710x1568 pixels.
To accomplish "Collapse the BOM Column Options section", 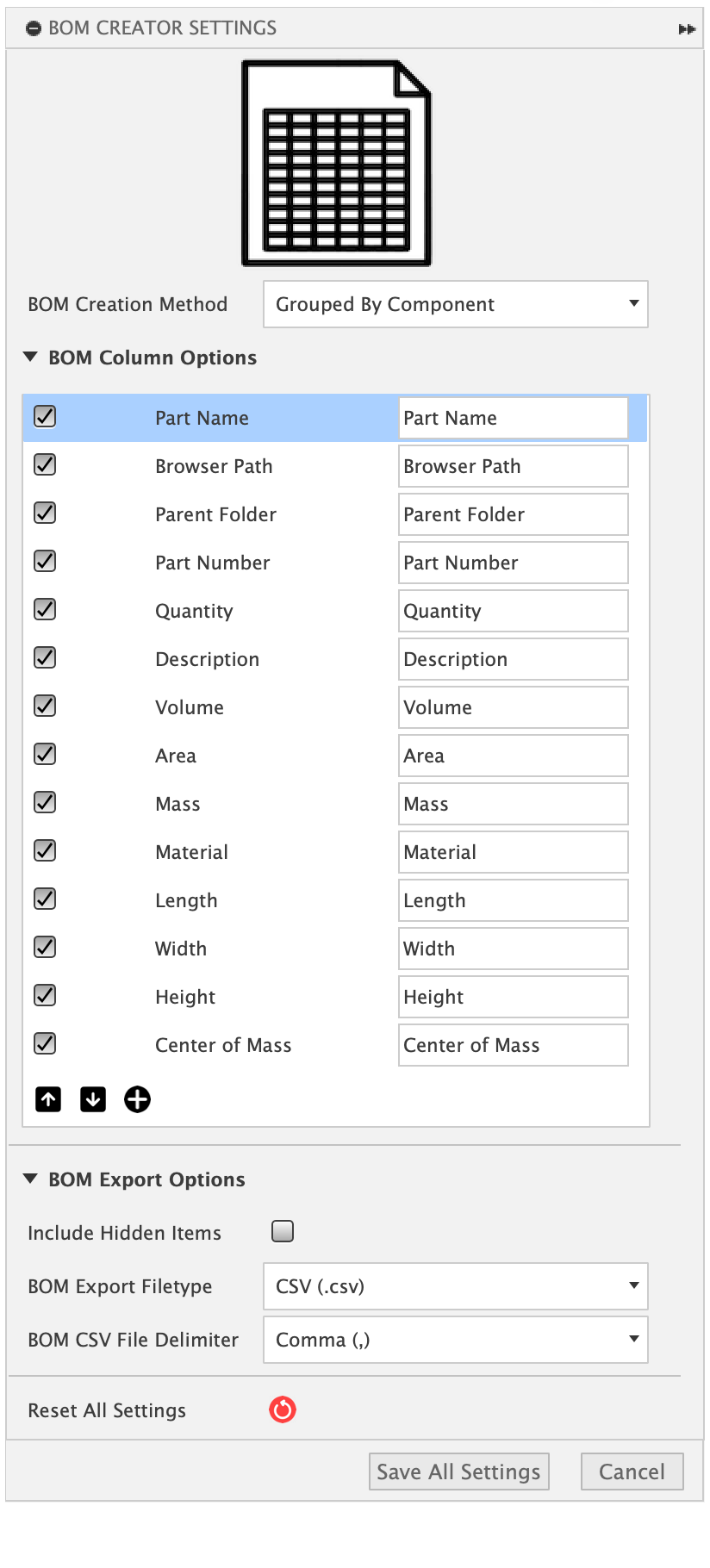I will [x=31, y=357].
